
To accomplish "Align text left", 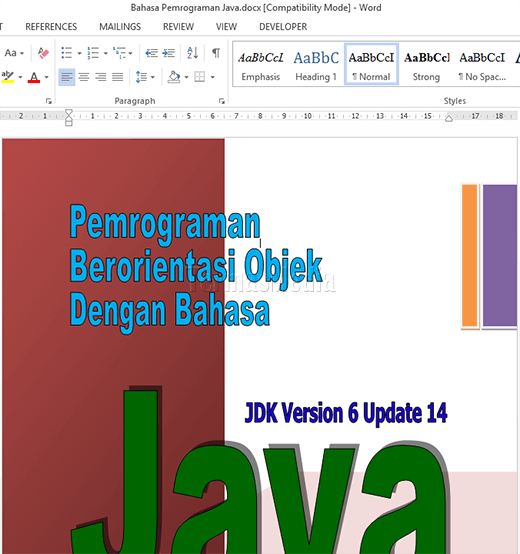I will tap(67, 77).
